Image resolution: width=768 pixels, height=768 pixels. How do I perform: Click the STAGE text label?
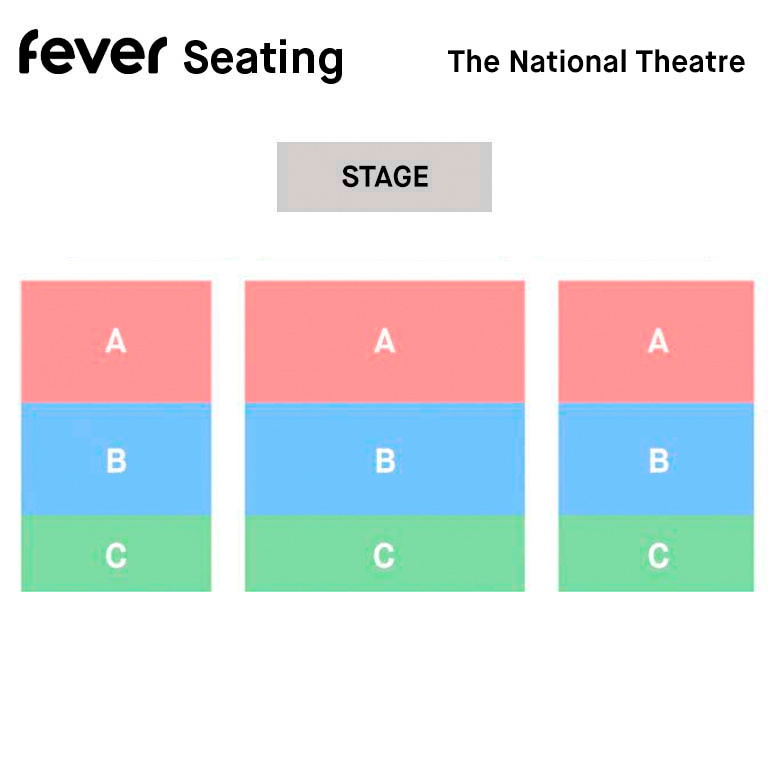[385, 177]
